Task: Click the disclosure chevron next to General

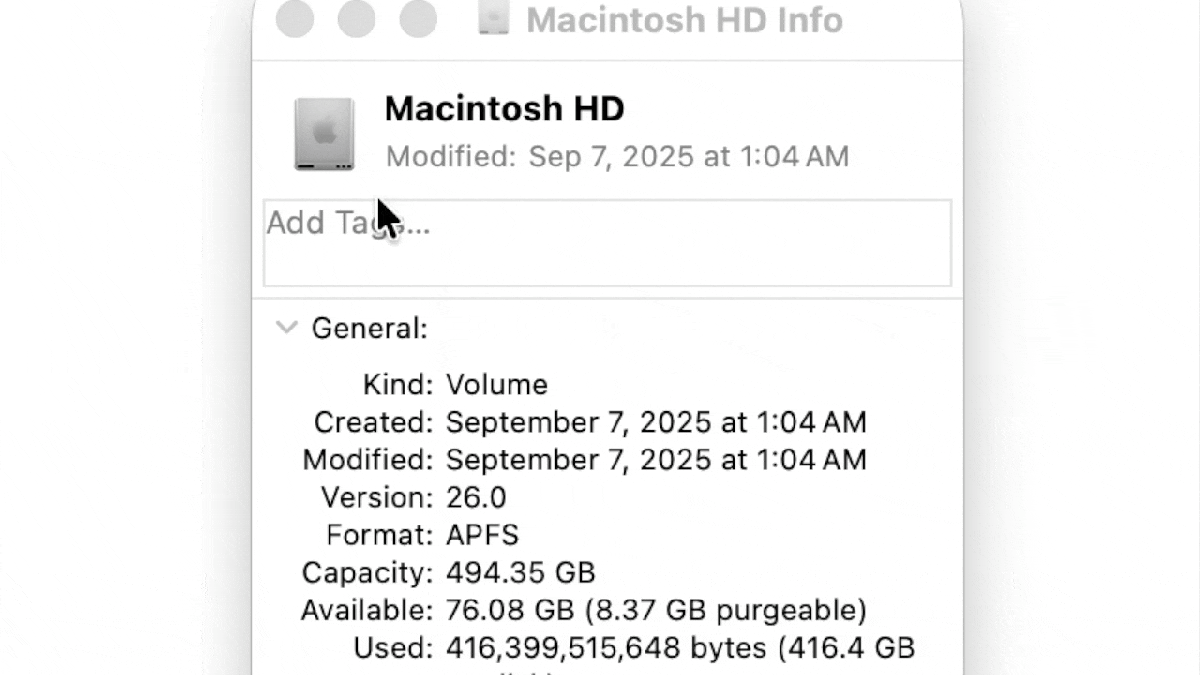Action: (x=287, y=327)
